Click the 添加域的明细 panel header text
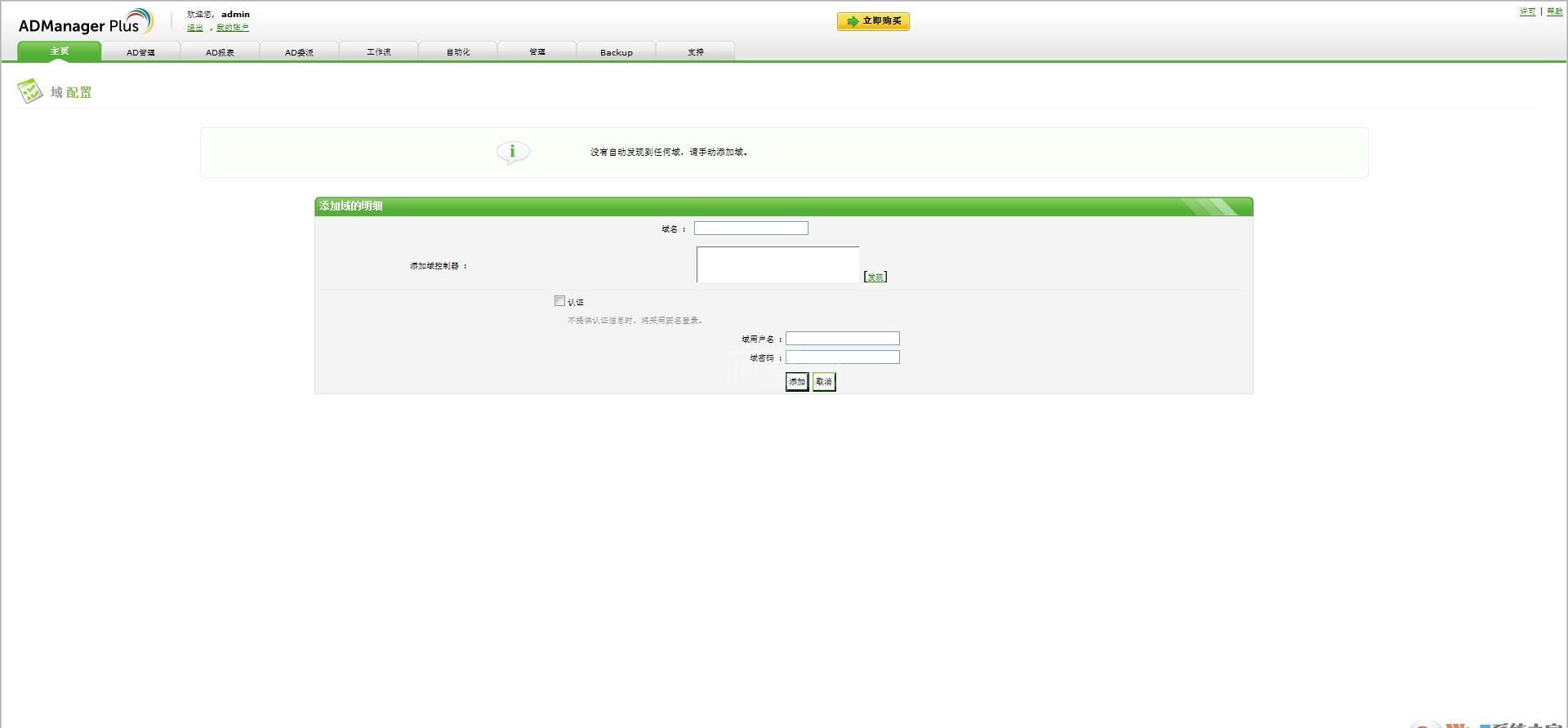The width and height of the screenshot is (1568, 728). pos(351,206)
